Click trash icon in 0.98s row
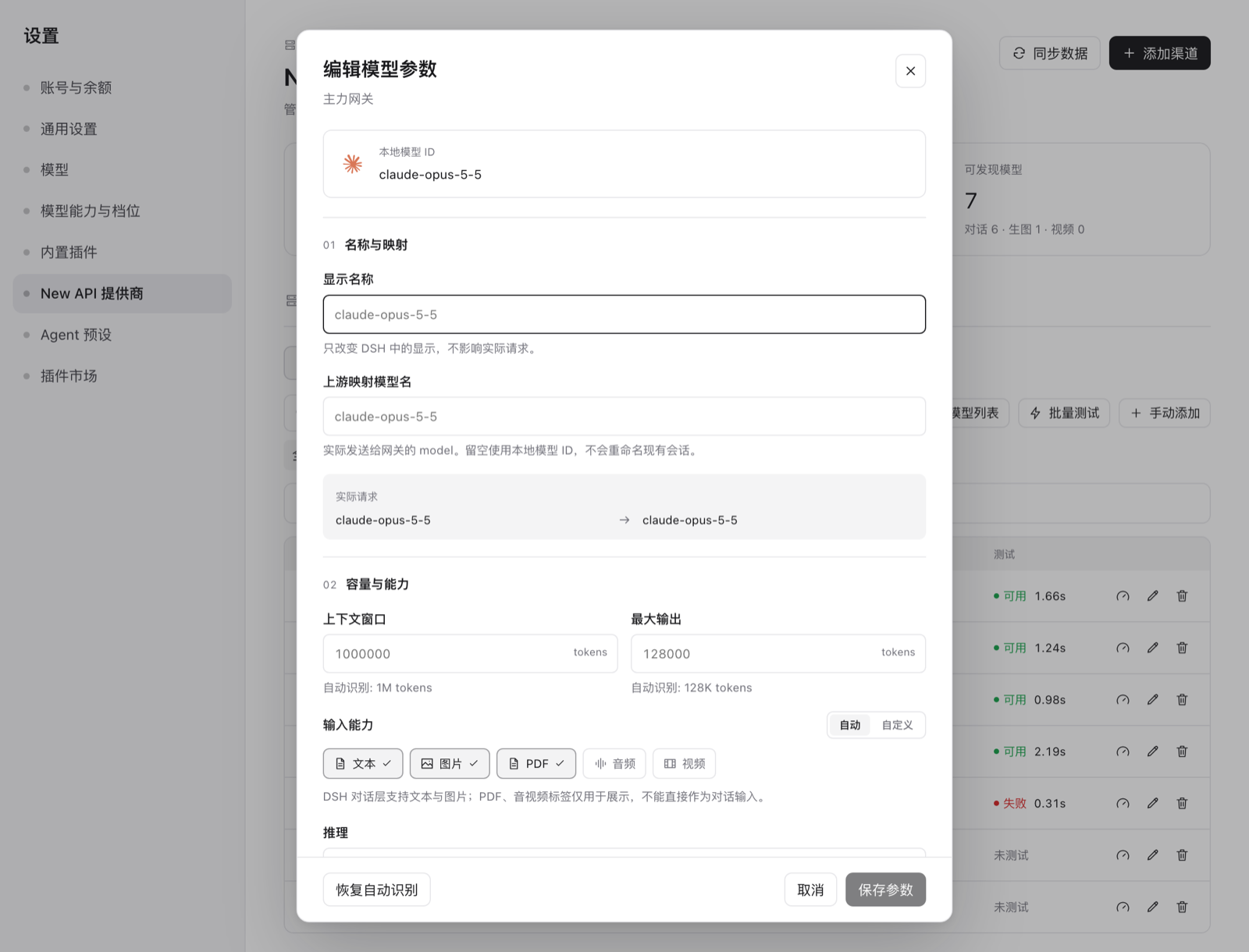Viewport: 1249px width, 952px height. pos(1182,700)
